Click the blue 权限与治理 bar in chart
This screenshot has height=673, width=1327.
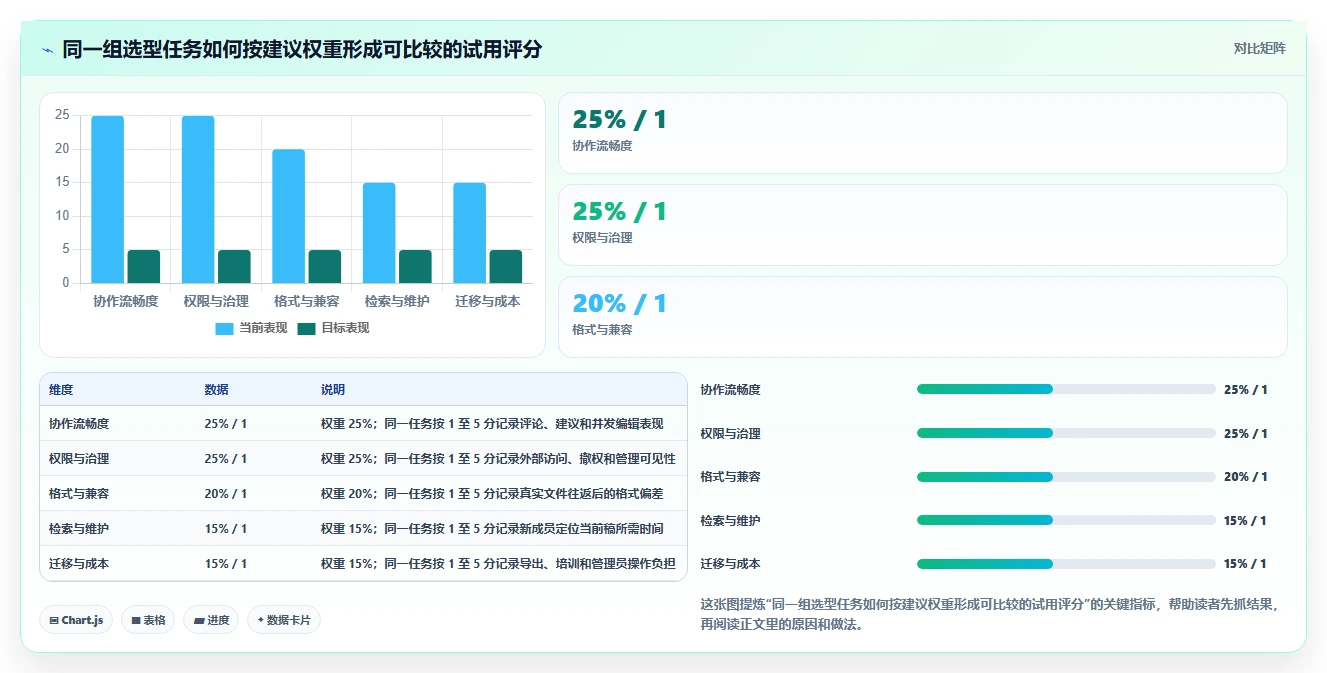(x=198, y=199)
